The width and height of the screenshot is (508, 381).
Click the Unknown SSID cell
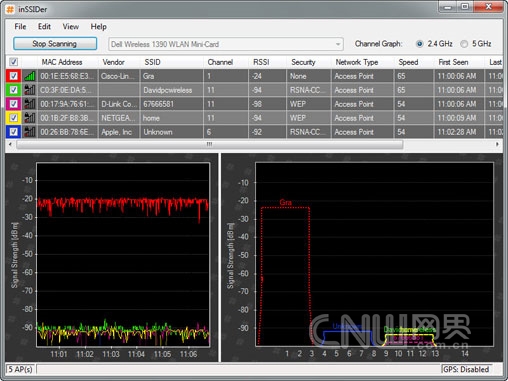[x=172, y=132]
